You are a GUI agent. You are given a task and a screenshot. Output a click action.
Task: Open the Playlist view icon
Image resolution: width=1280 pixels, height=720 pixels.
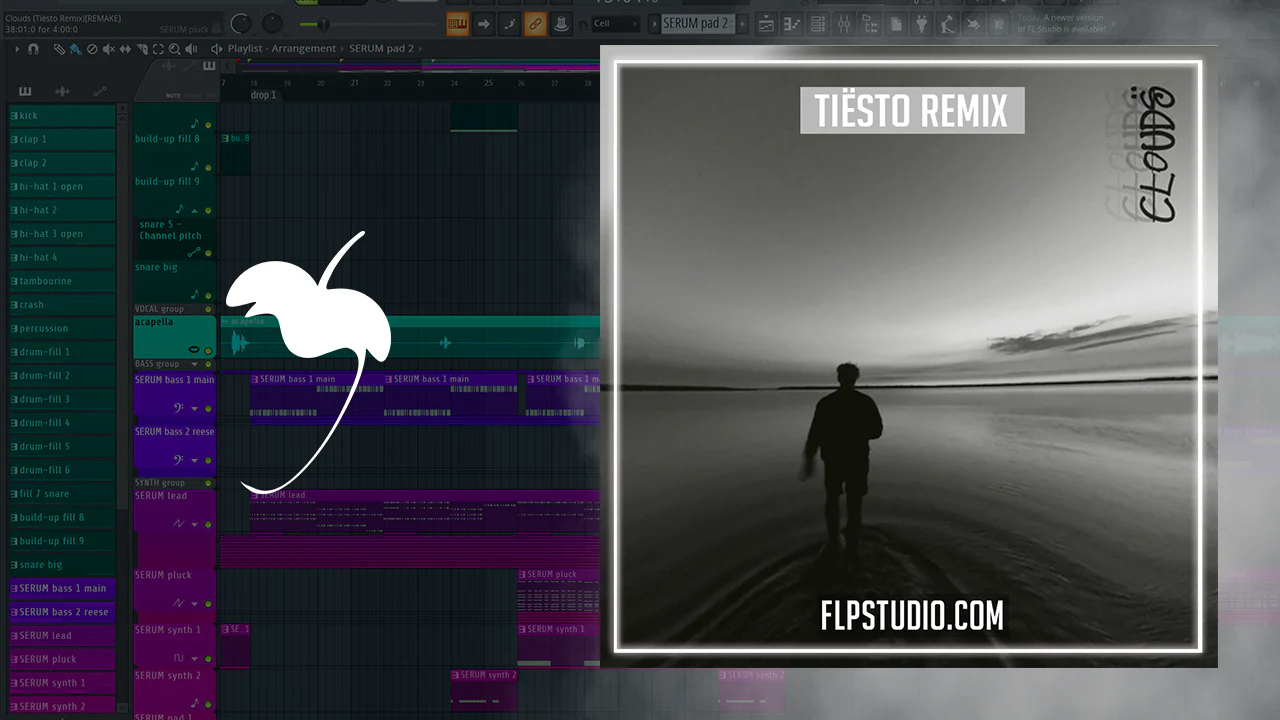[767, 23]
